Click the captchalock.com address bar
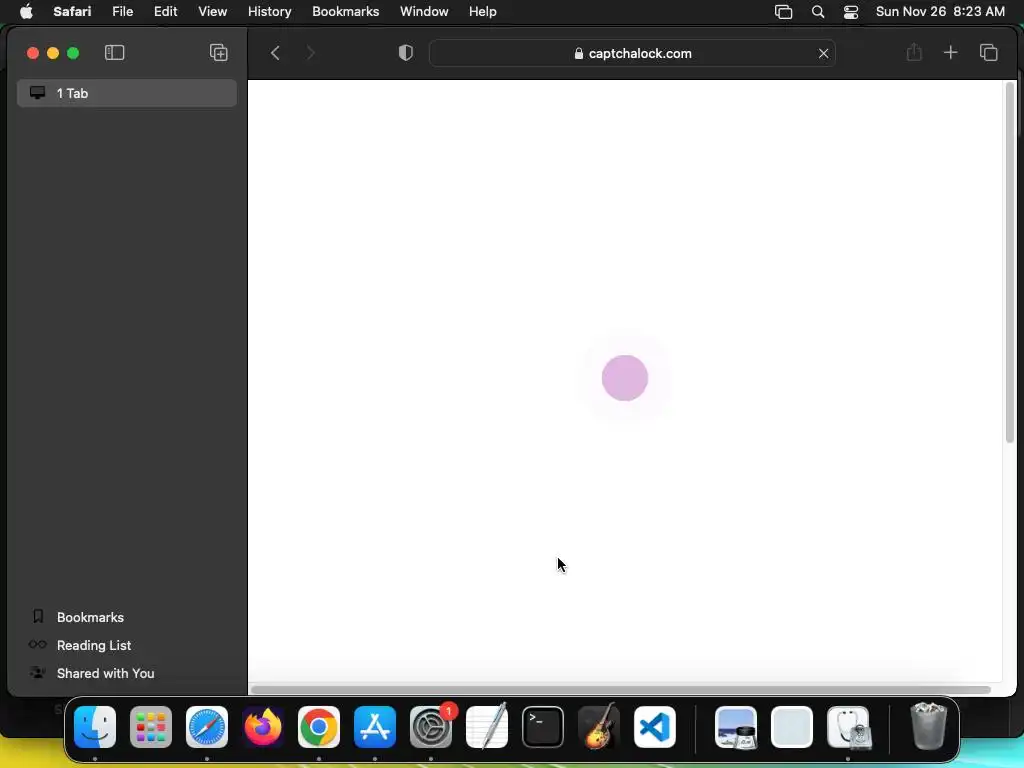Viewport: 1024px width, 768px height. (632, 54)
